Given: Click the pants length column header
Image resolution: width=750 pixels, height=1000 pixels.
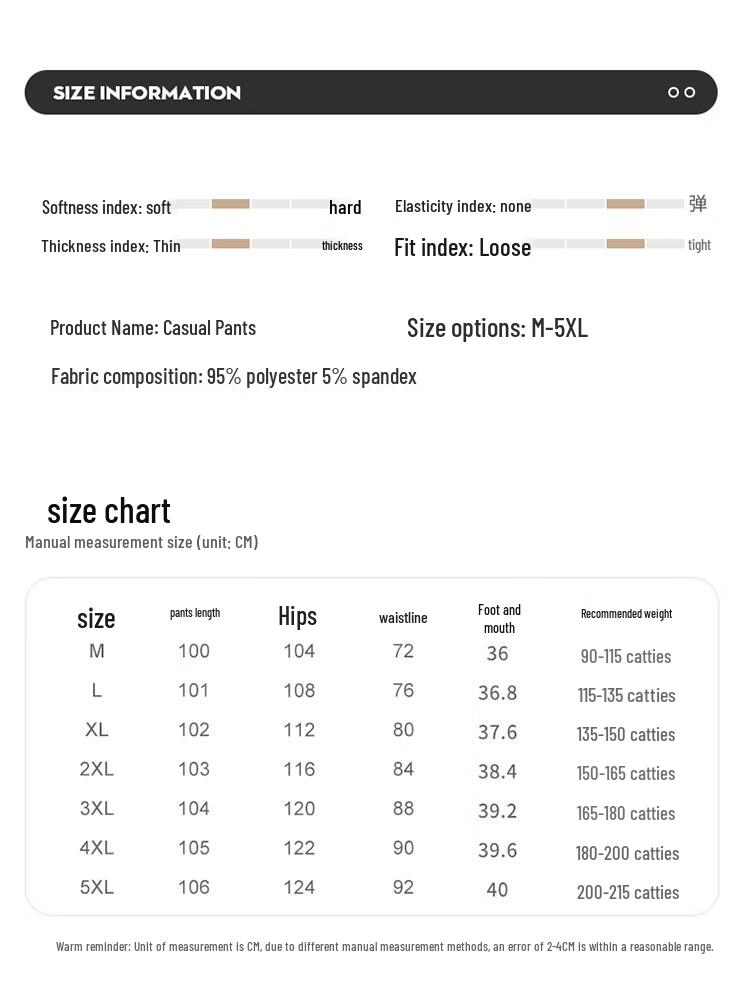Looking at the screenshot, I should (x=195, y=613).
